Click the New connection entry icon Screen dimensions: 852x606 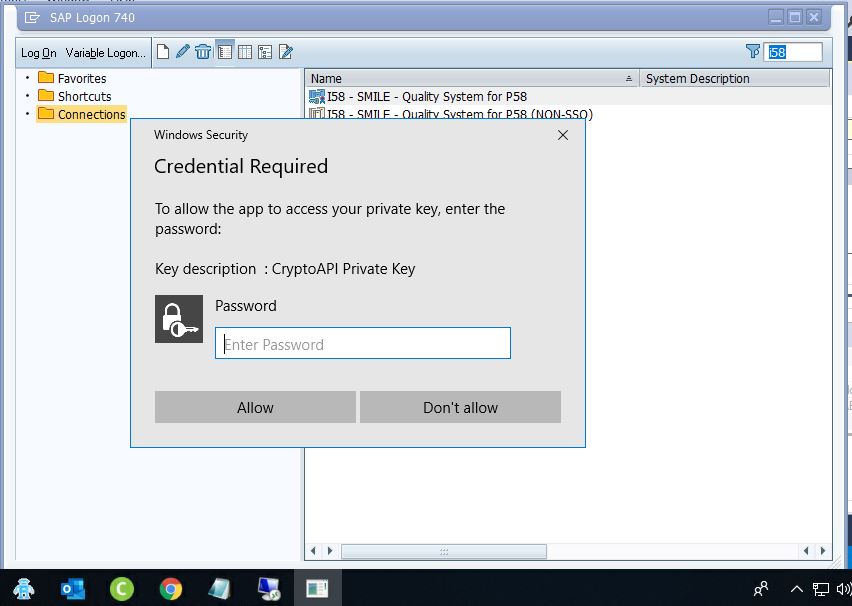[162, 52]
